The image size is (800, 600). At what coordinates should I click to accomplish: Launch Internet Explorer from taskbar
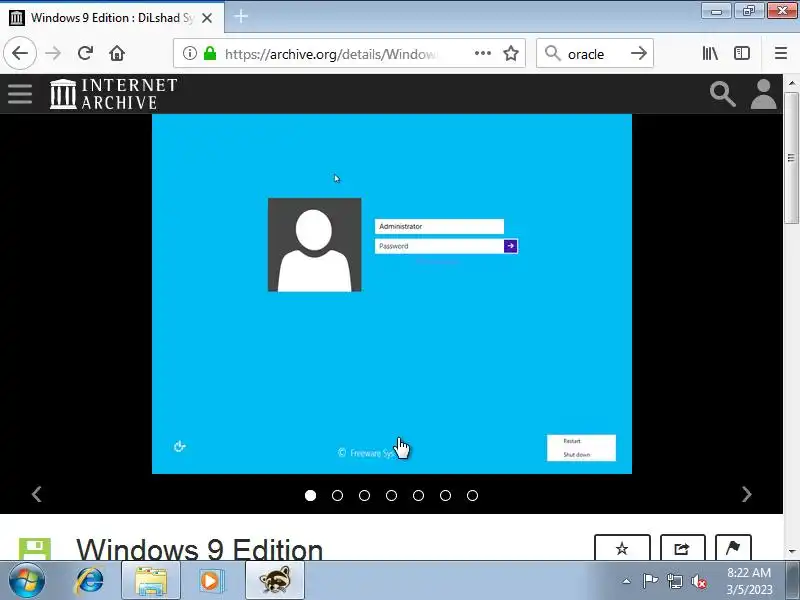(90, 581)
